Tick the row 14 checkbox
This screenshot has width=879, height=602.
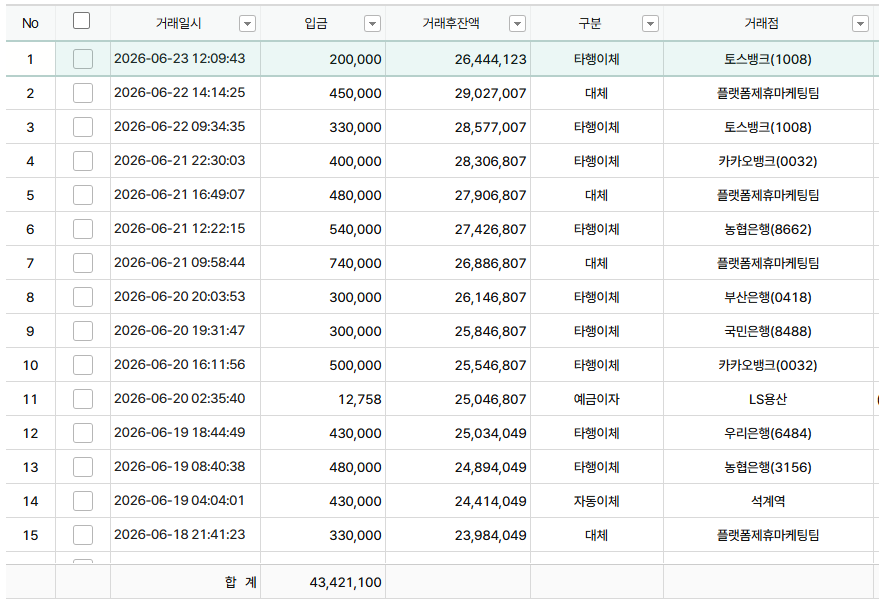(83, 501)
